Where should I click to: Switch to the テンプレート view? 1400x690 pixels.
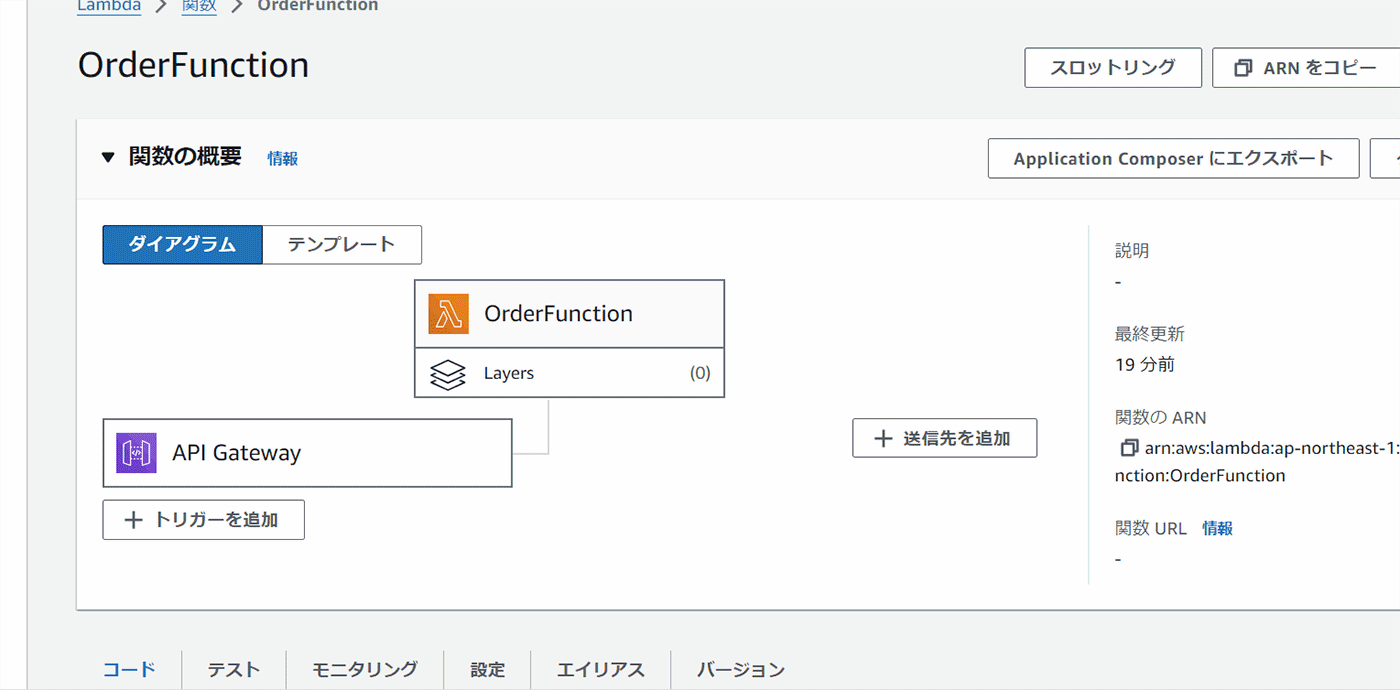(342, 245)
